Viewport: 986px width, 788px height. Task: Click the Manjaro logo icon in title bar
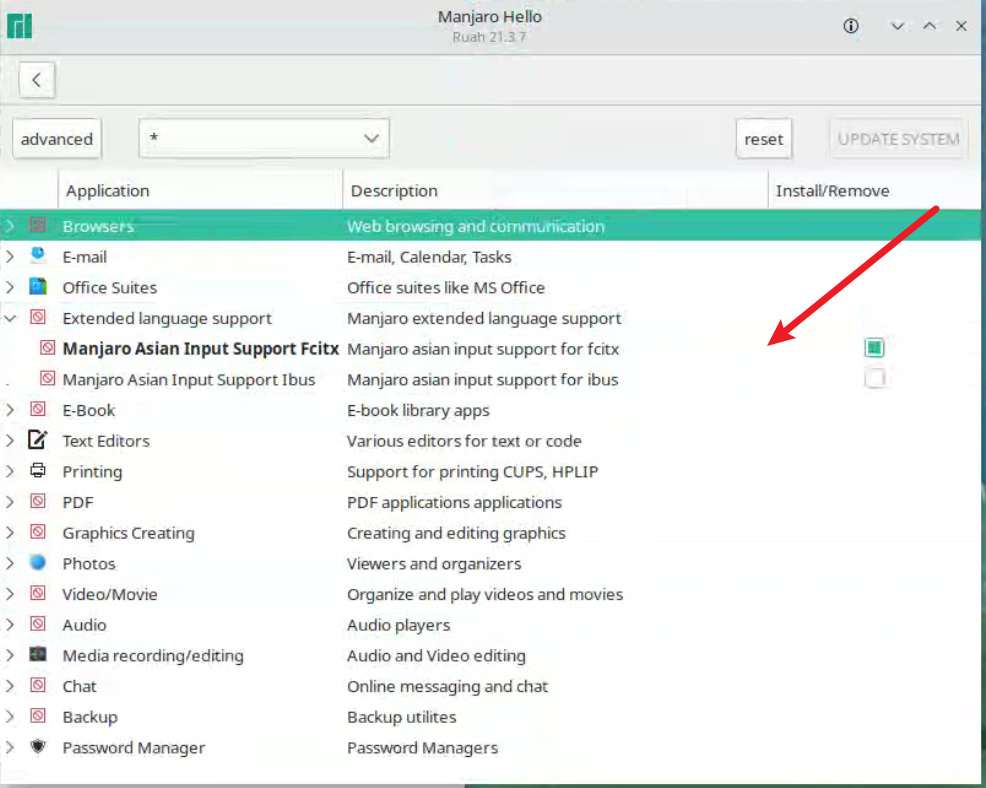(20, 25)
